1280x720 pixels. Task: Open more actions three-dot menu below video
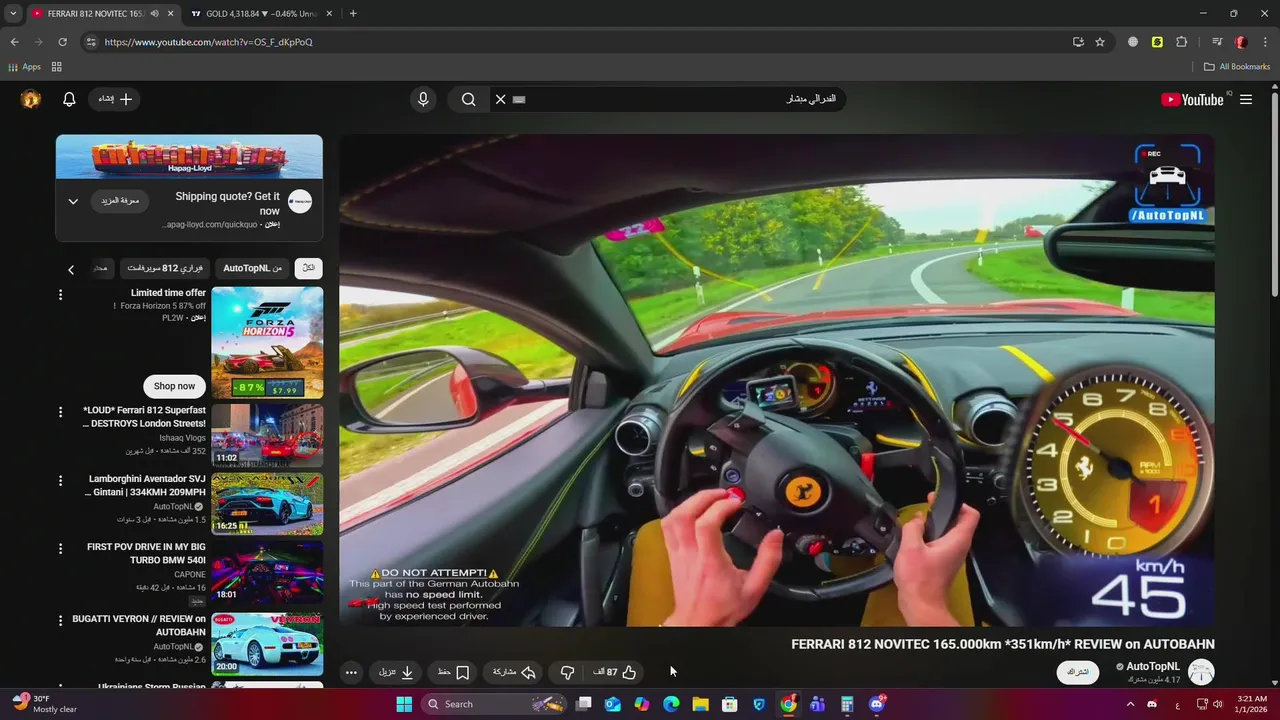point(351,672)
